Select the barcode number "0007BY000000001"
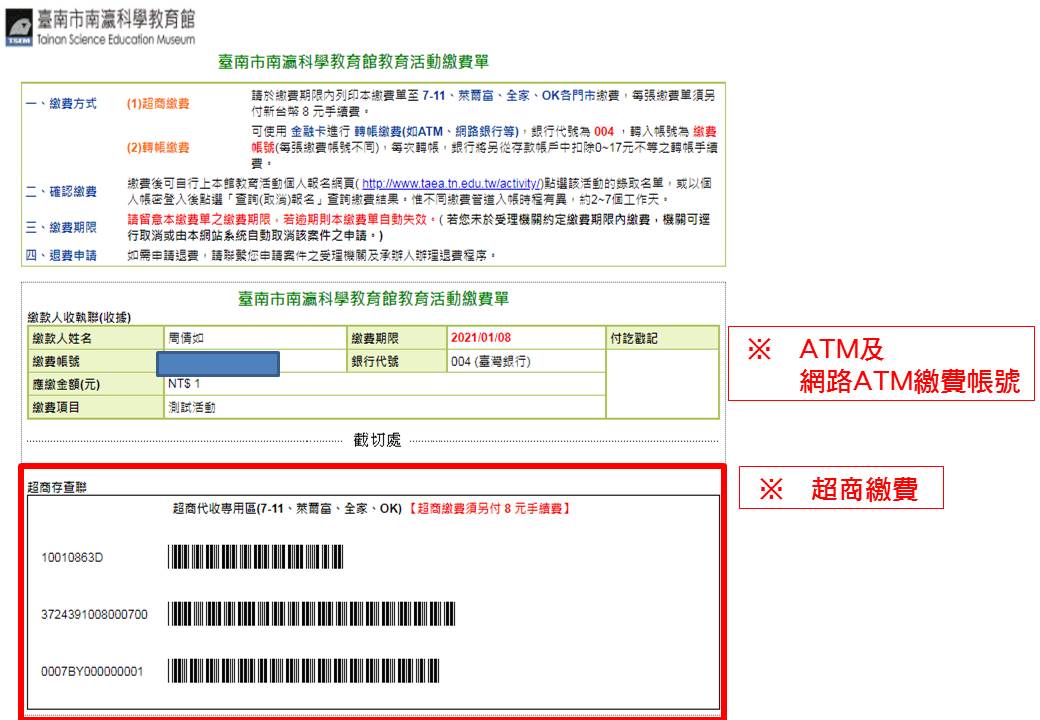 click(x=92, y=672)
